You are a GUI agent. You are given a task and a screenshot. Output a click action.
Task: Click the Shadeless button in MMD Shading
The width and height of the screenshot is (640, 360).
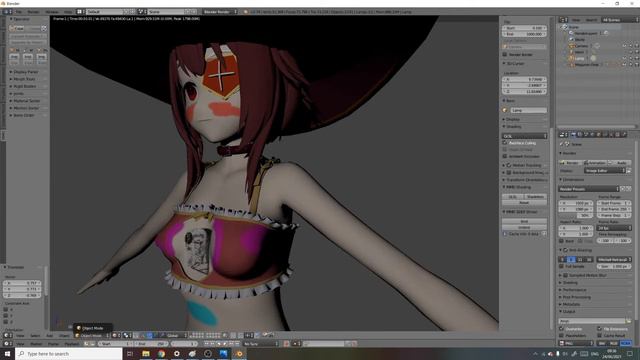535,197
